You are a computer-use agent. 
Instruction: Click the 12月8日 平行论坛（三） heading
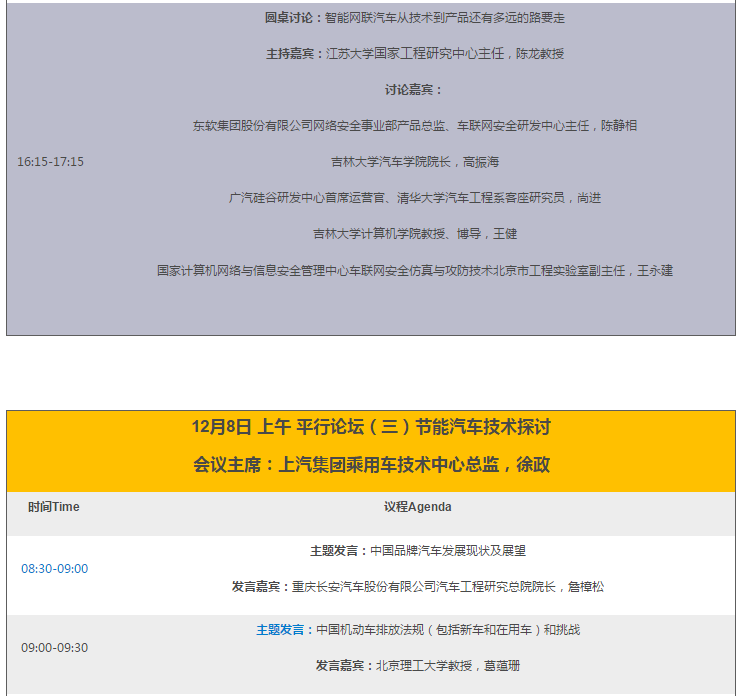point(371,427)
